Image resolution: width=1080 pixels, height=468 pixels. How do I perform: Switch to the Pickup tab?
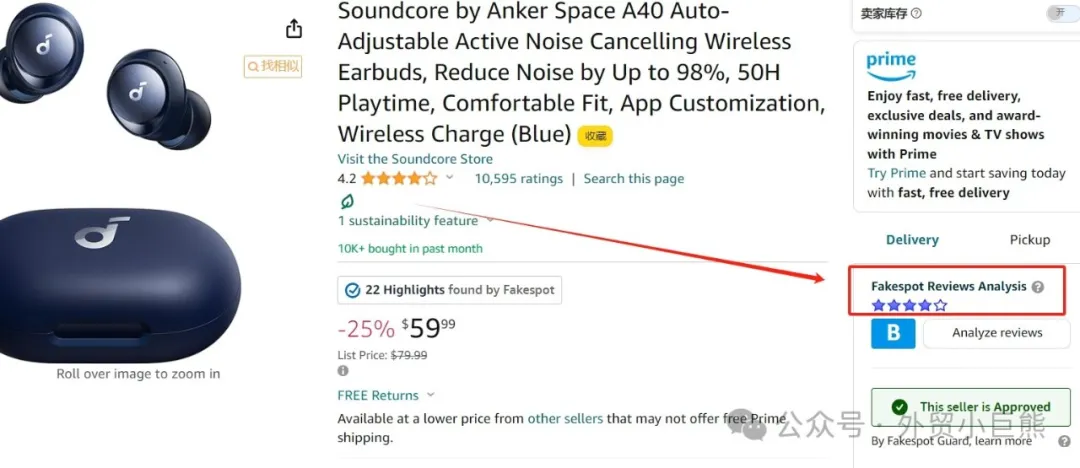pos(1029,240)
